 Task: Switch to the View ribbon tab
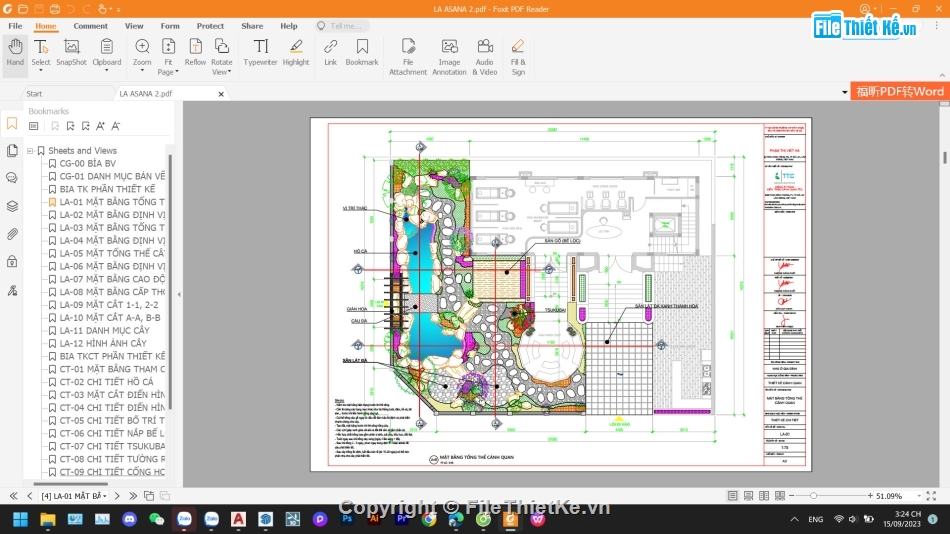click(134, 26)
